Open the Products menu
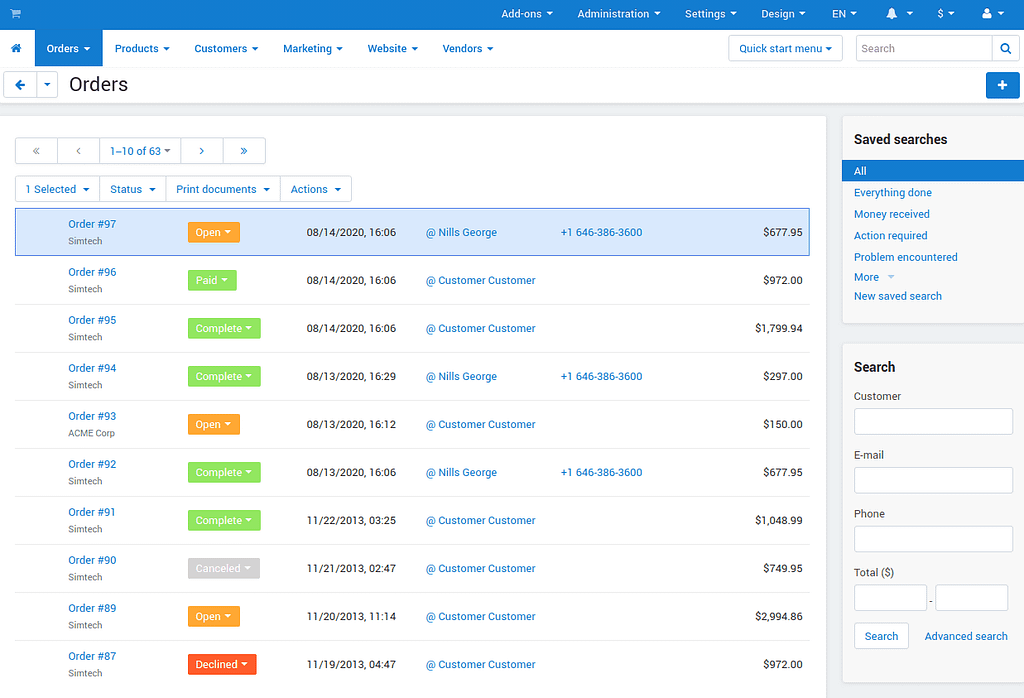 tap(141, 48)
